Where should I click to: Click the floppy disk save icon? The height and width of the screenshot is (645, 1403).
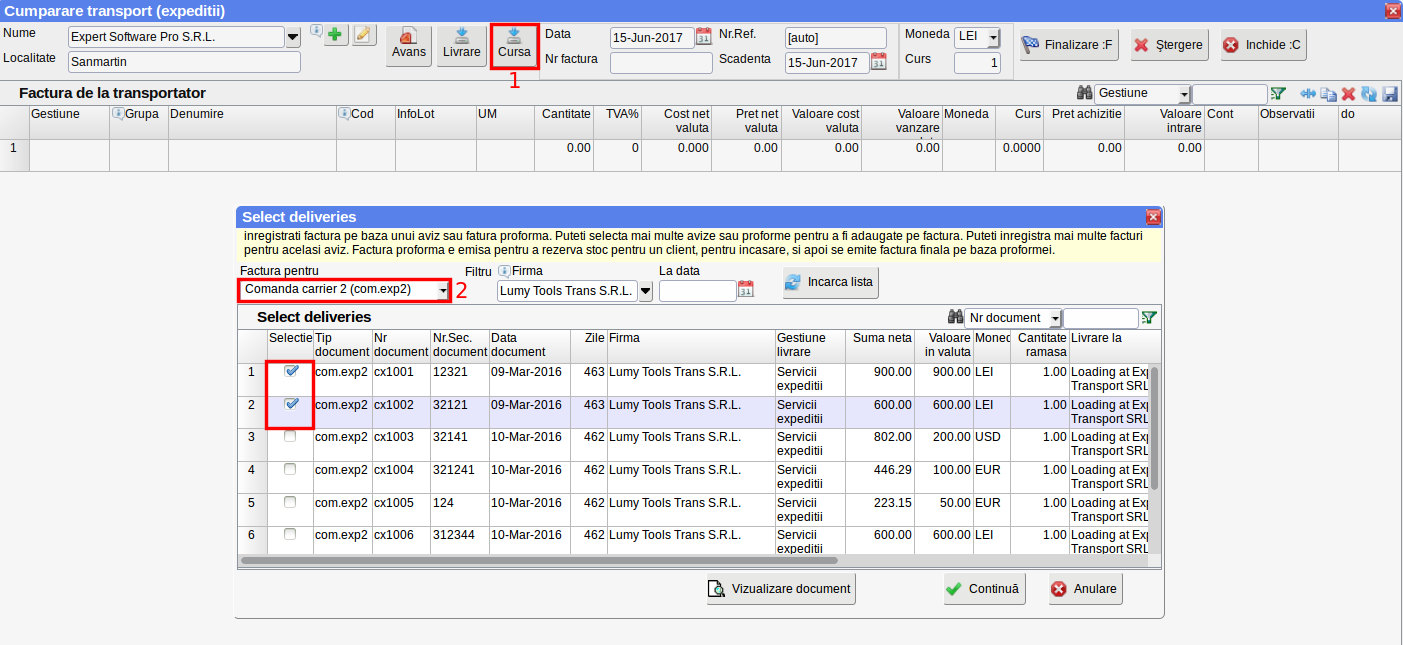coord(1389,94)
